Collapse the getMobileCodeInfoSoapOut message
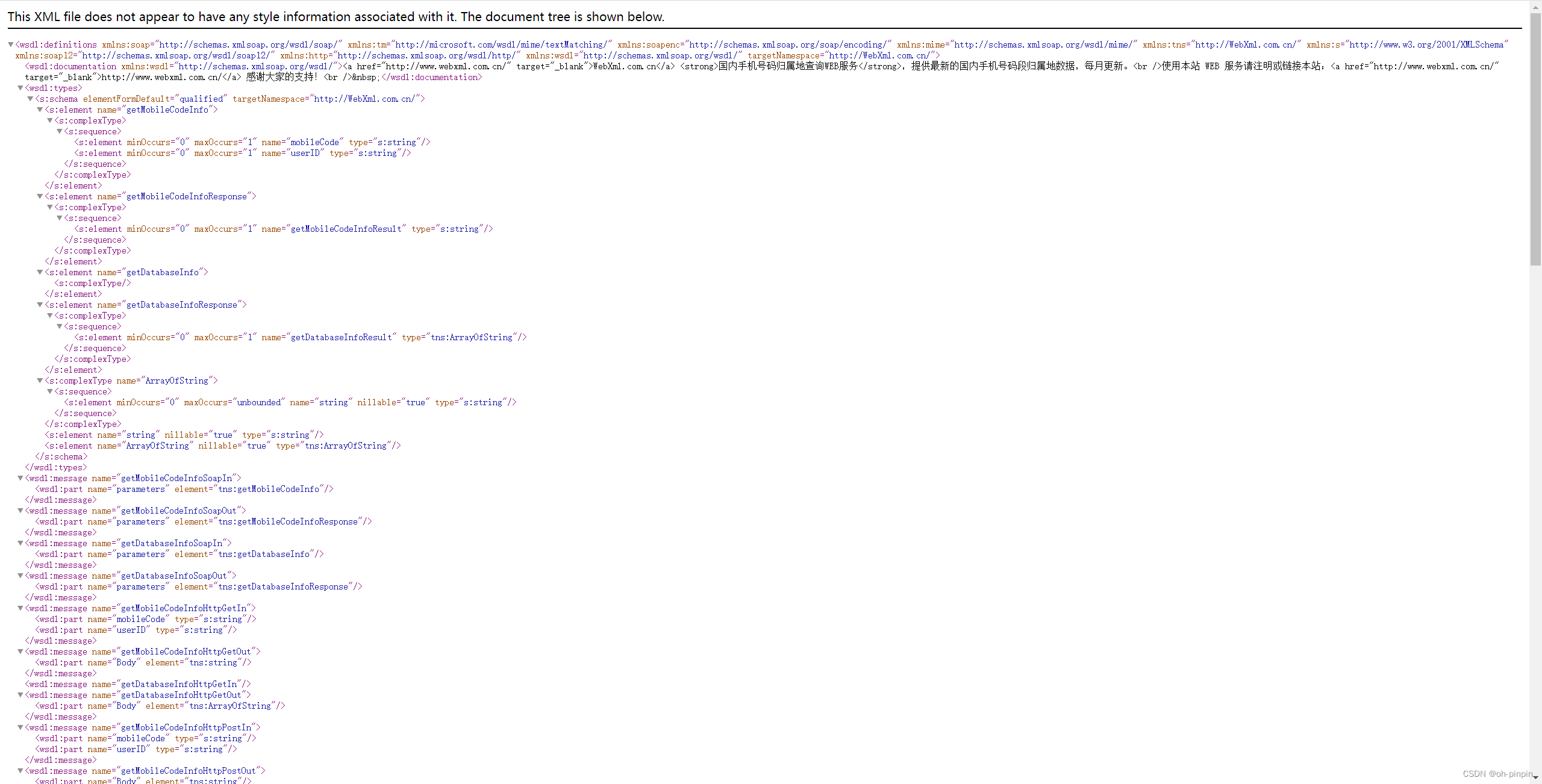1542x784 pixels. (x=20, y=511)
